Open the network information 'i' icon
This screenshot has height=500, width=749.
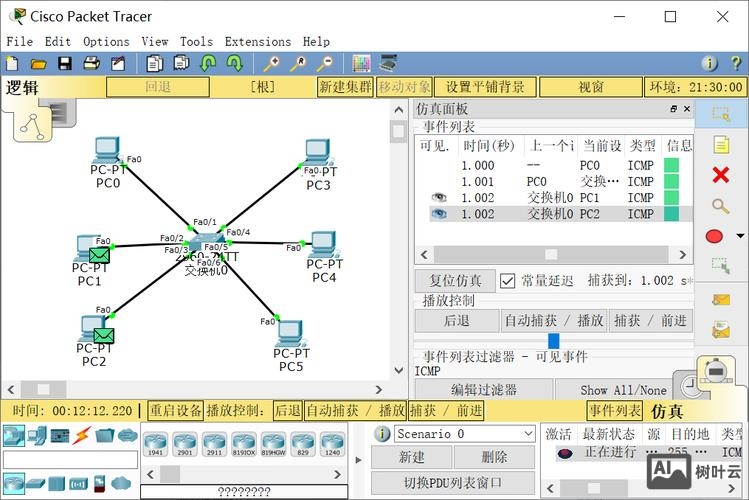click(709, 63)
